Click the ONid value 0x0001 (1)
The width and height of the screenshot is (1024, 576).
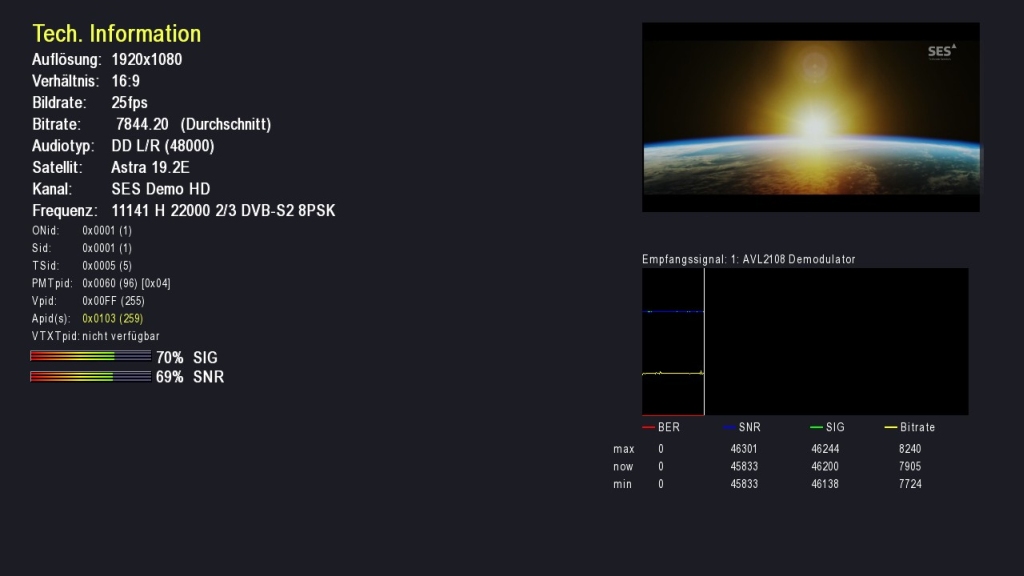pyautogui.click(x=107, y=231)
